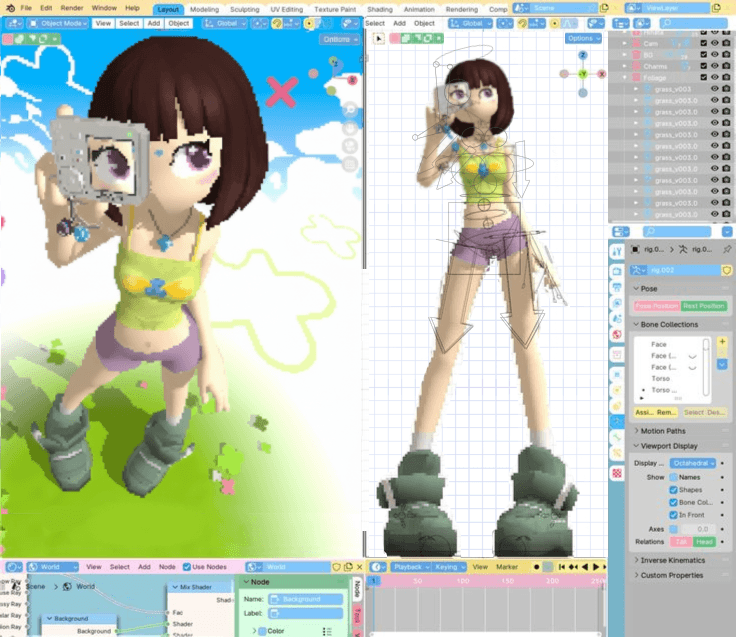Open the Texture properties checker icon
736x638 pixels.
point(617,473)
